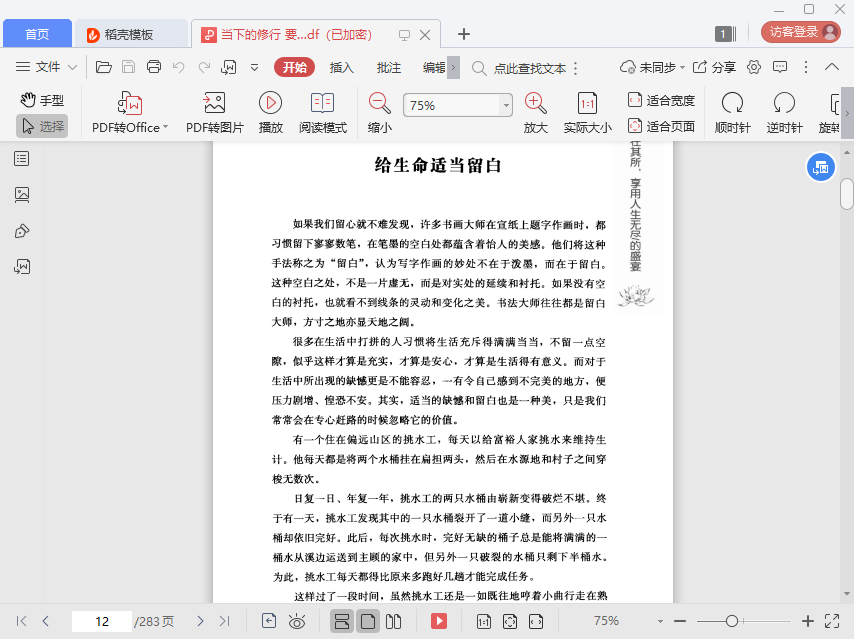
Task: Open the PDF转Office converter
Action: 130,113
